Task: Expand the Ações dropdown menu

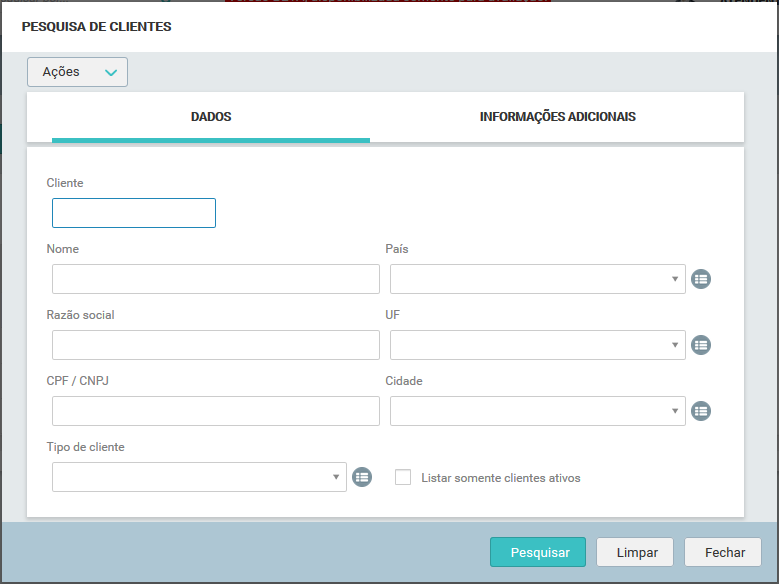Action: click(x=78, y=72)
